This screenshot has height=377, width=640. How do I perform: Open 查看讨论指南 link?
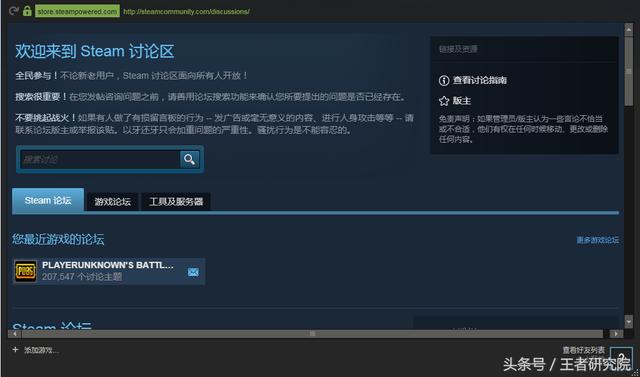pos(480,80)
